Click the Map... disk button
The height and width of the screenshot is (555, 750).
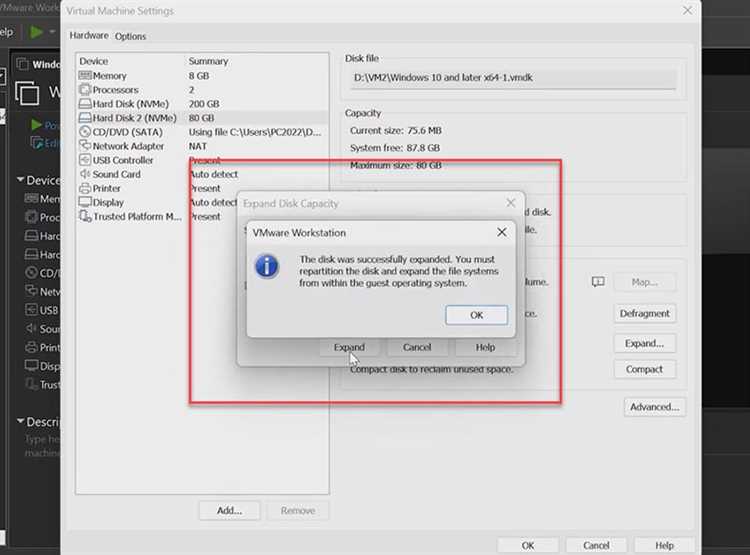tap(644, 282)
